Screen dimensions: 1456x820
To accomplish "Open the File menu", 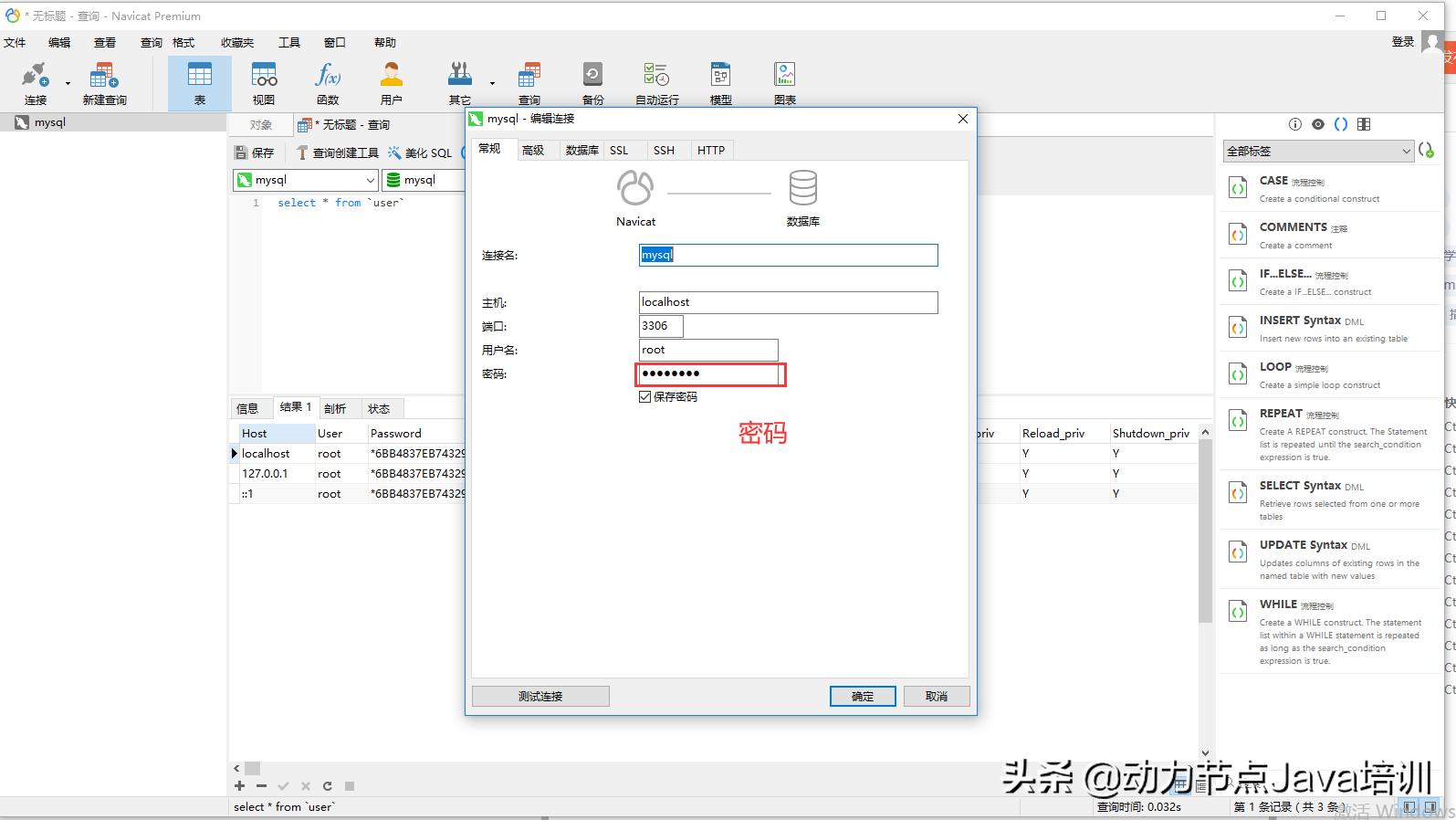I will pos(15,42).
